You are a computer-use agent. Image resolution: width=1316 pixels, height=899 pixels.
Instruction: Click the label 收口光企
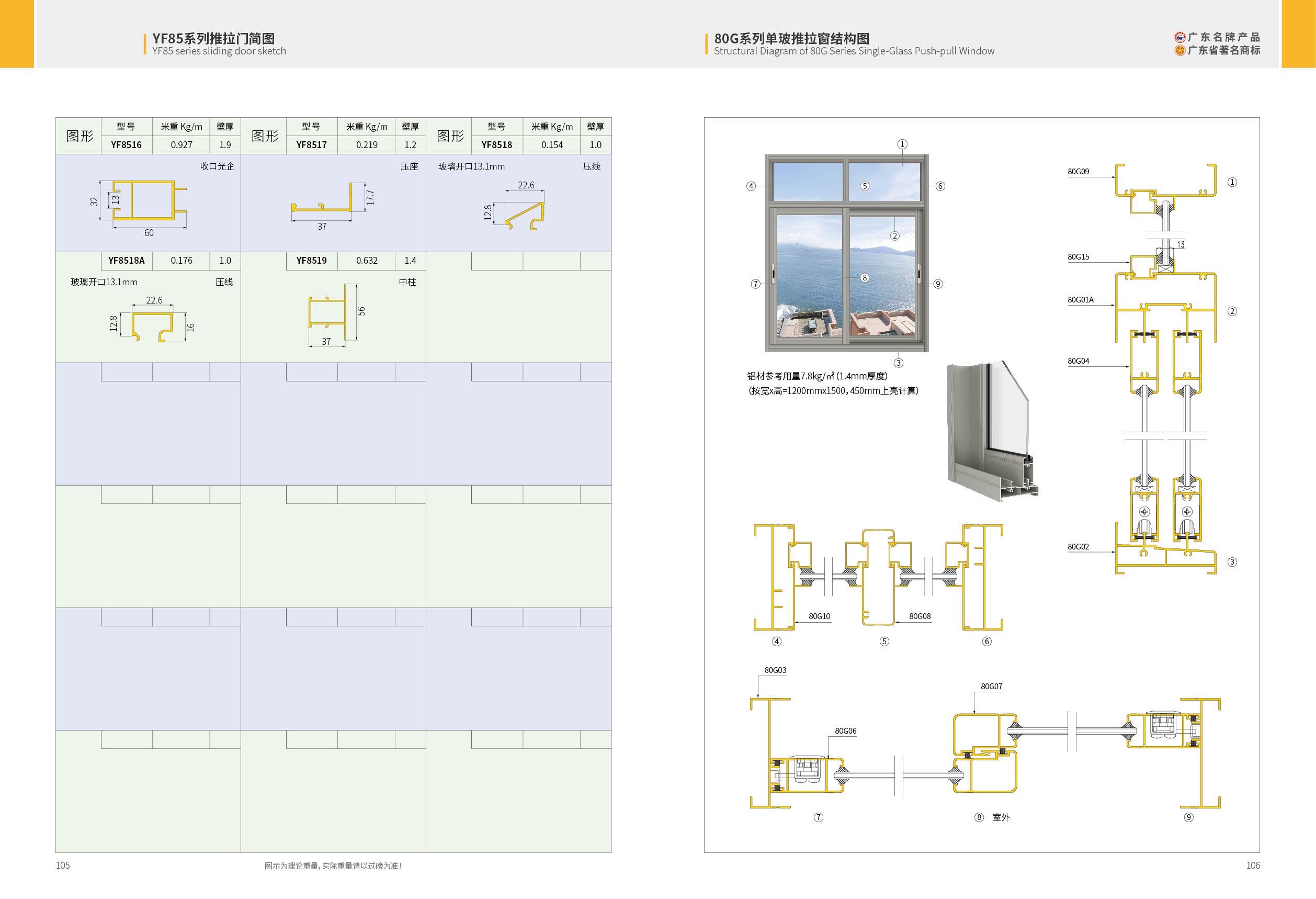[x=218, y=166]
